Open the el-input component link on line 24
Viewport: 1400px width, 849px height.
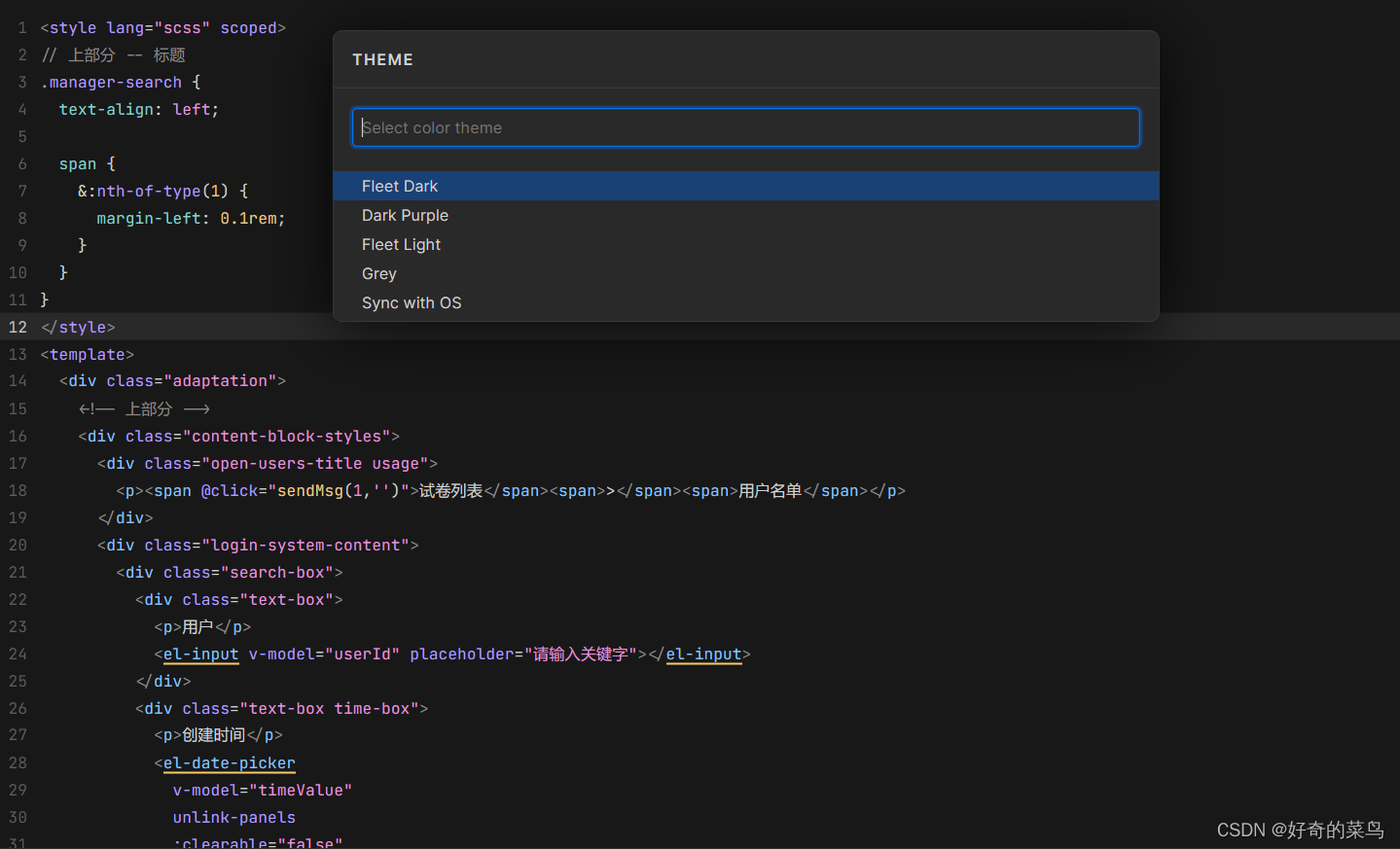pos(200,654)
